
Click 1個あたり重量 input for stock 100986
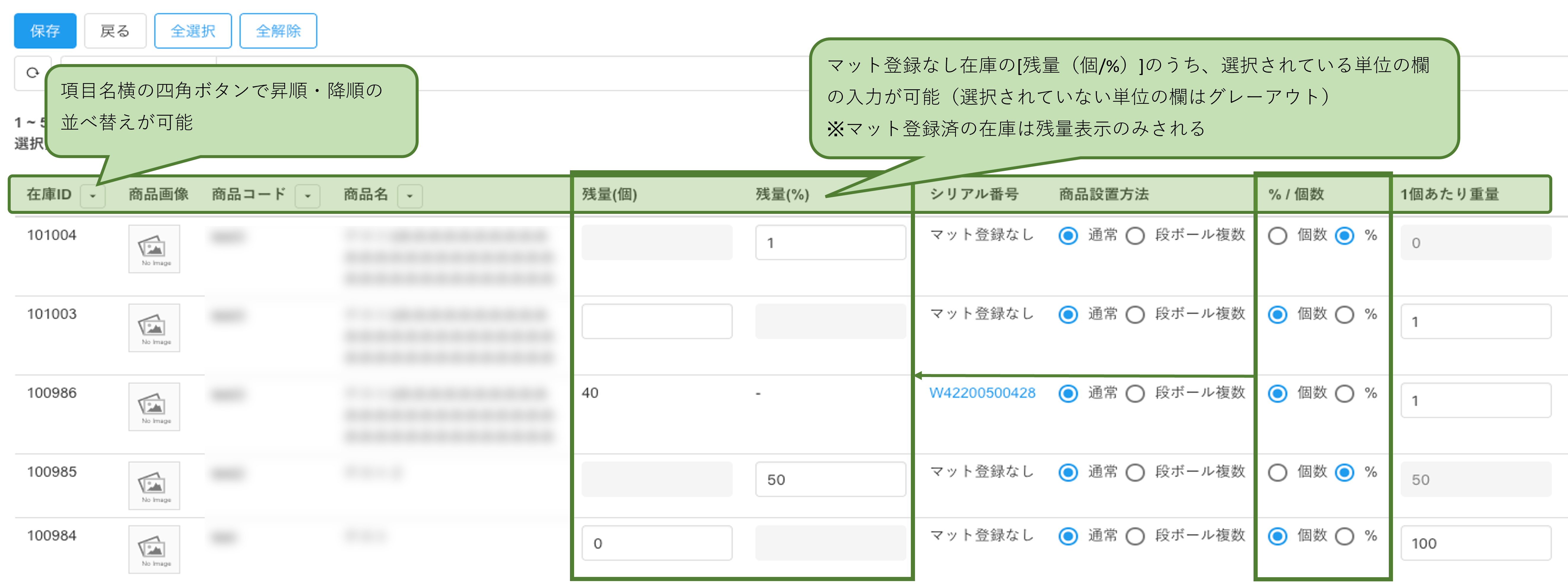coord(1475,400)
